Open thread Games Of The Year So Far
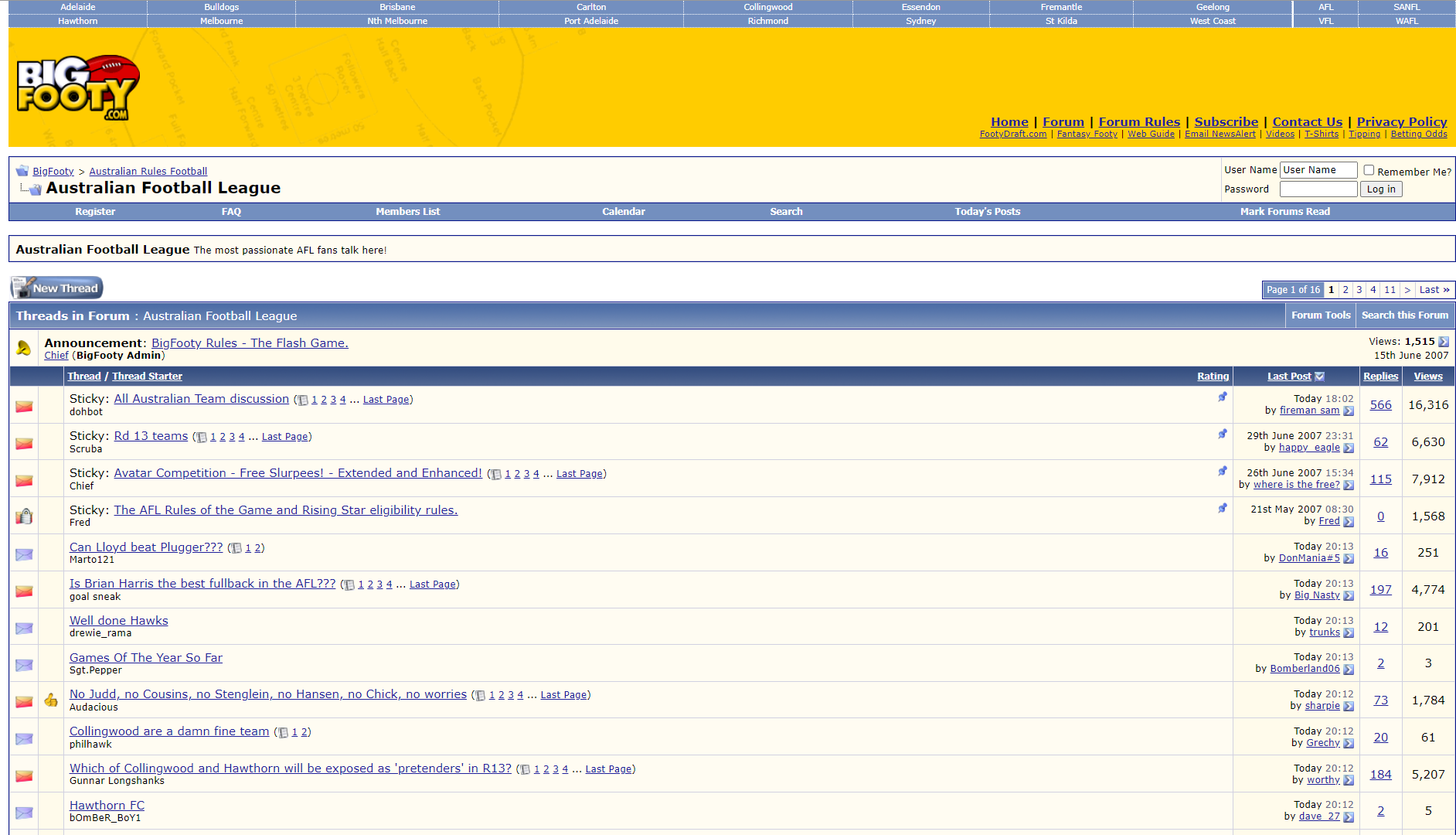 pyautogui.click(x=146, y=658)
